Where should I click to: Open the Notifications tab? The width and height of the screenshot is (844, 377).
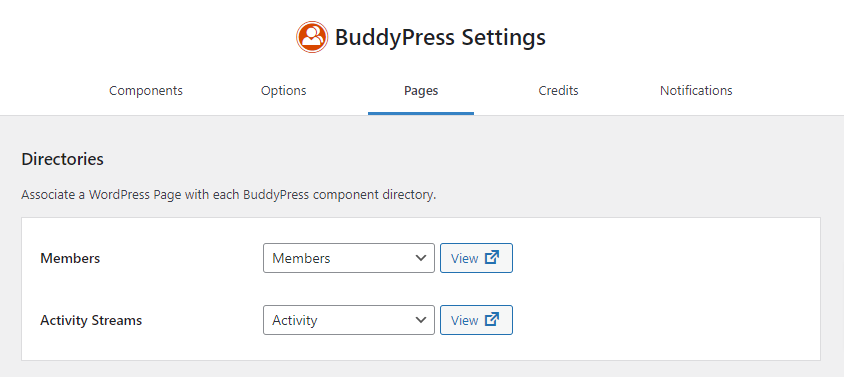(696, 90)
